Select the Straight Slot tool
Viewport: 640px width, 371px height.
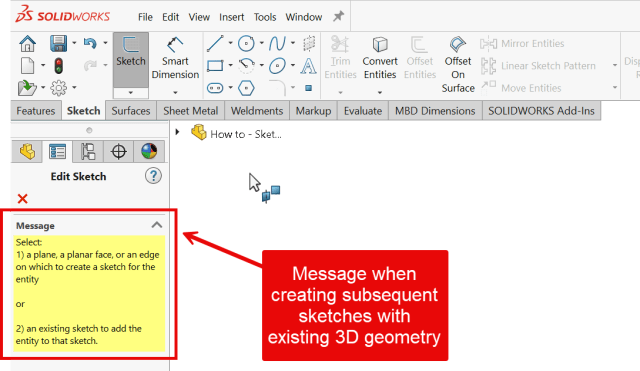pos(215,87)
